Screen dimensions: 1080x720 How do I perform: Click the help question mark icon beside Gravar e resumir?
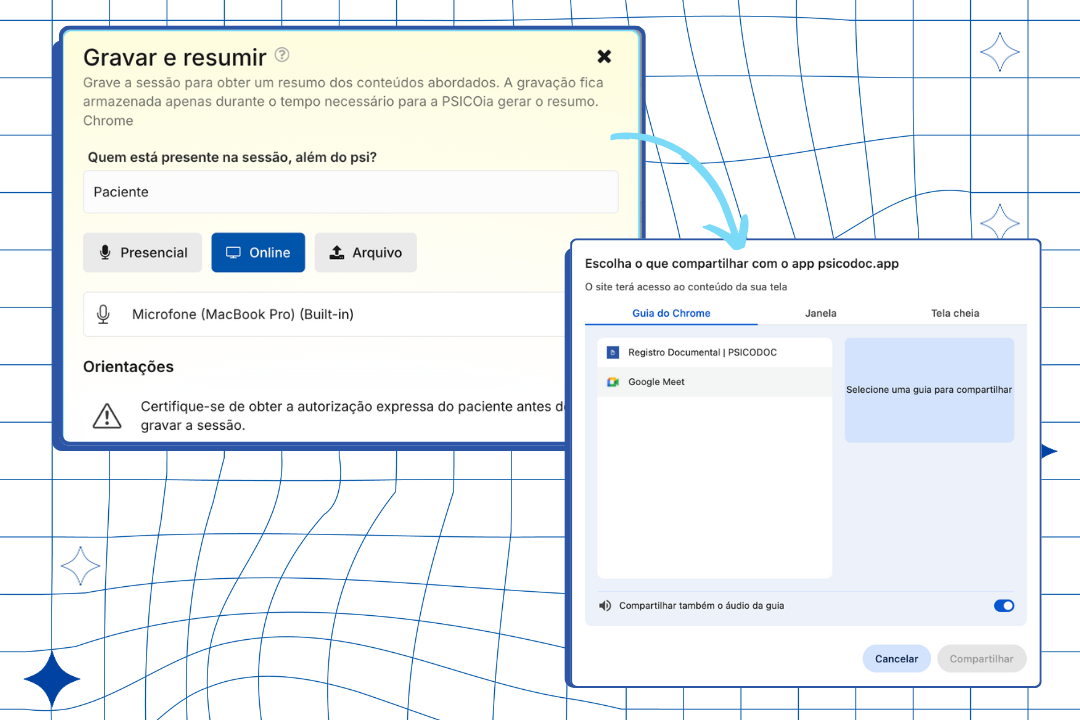tap(283, 55)
